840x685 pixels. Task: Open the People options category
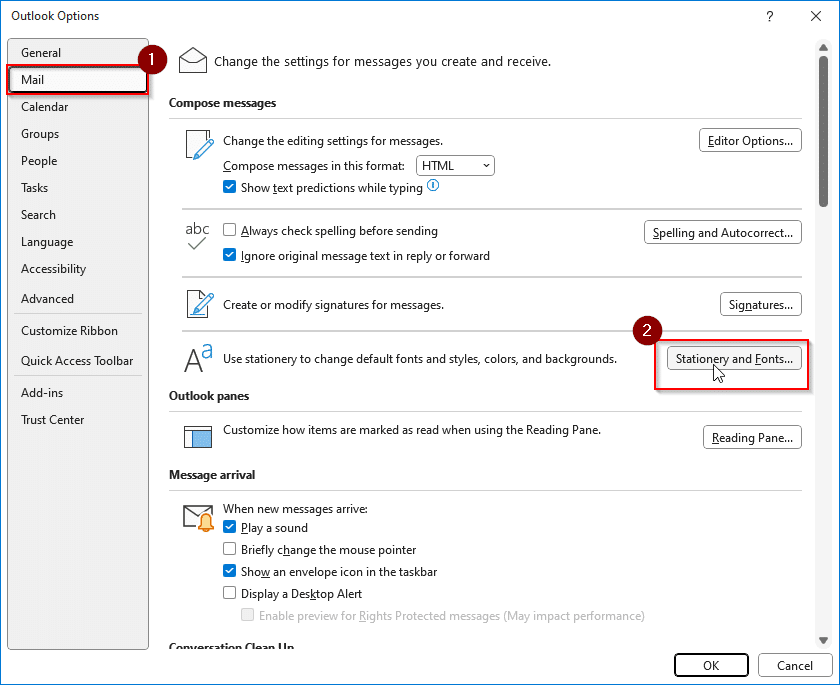(x=78, y=161)
